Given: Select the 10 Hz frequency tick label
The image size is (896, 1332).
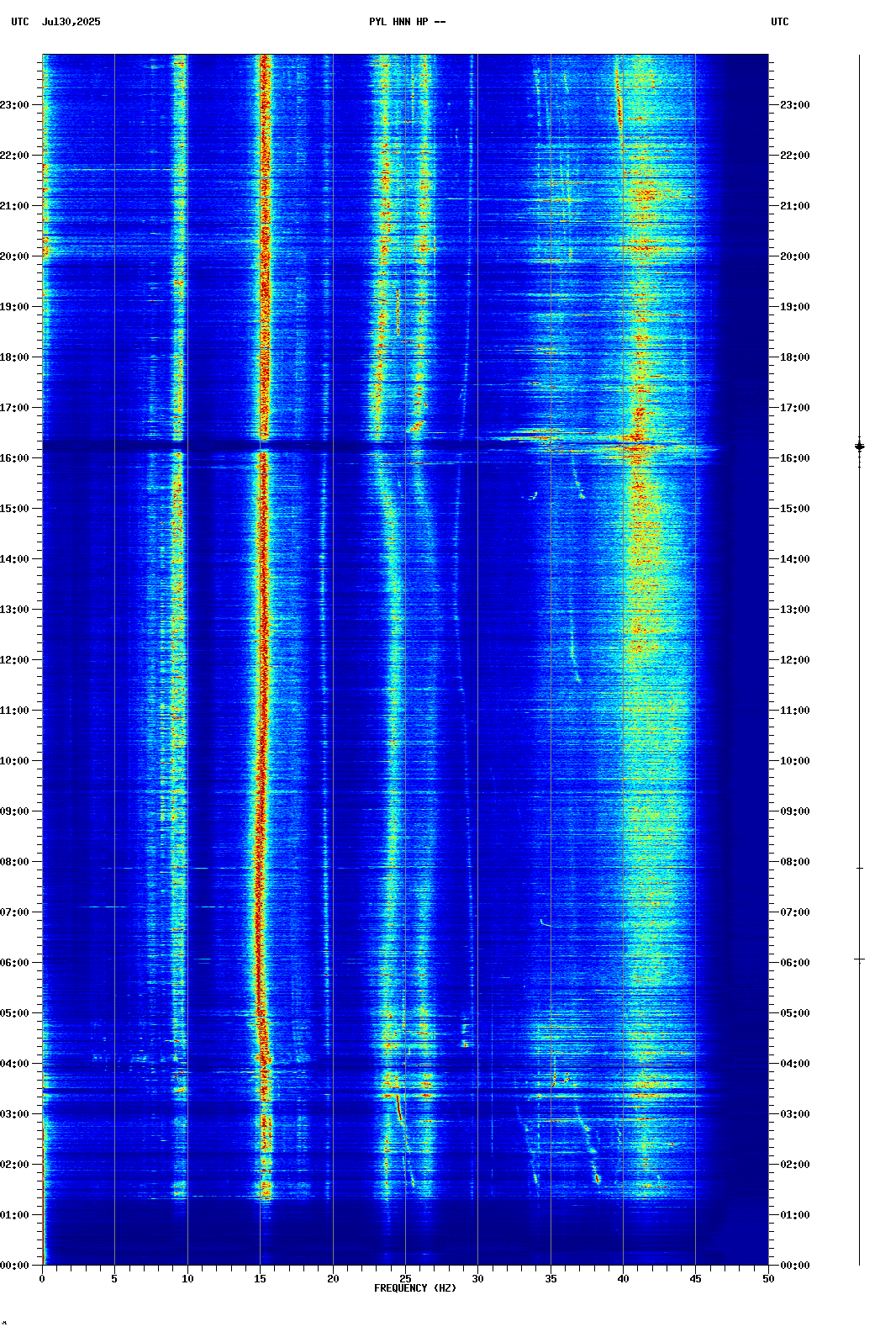Looking at the screenshot, I should click(x=187, y=1279).
